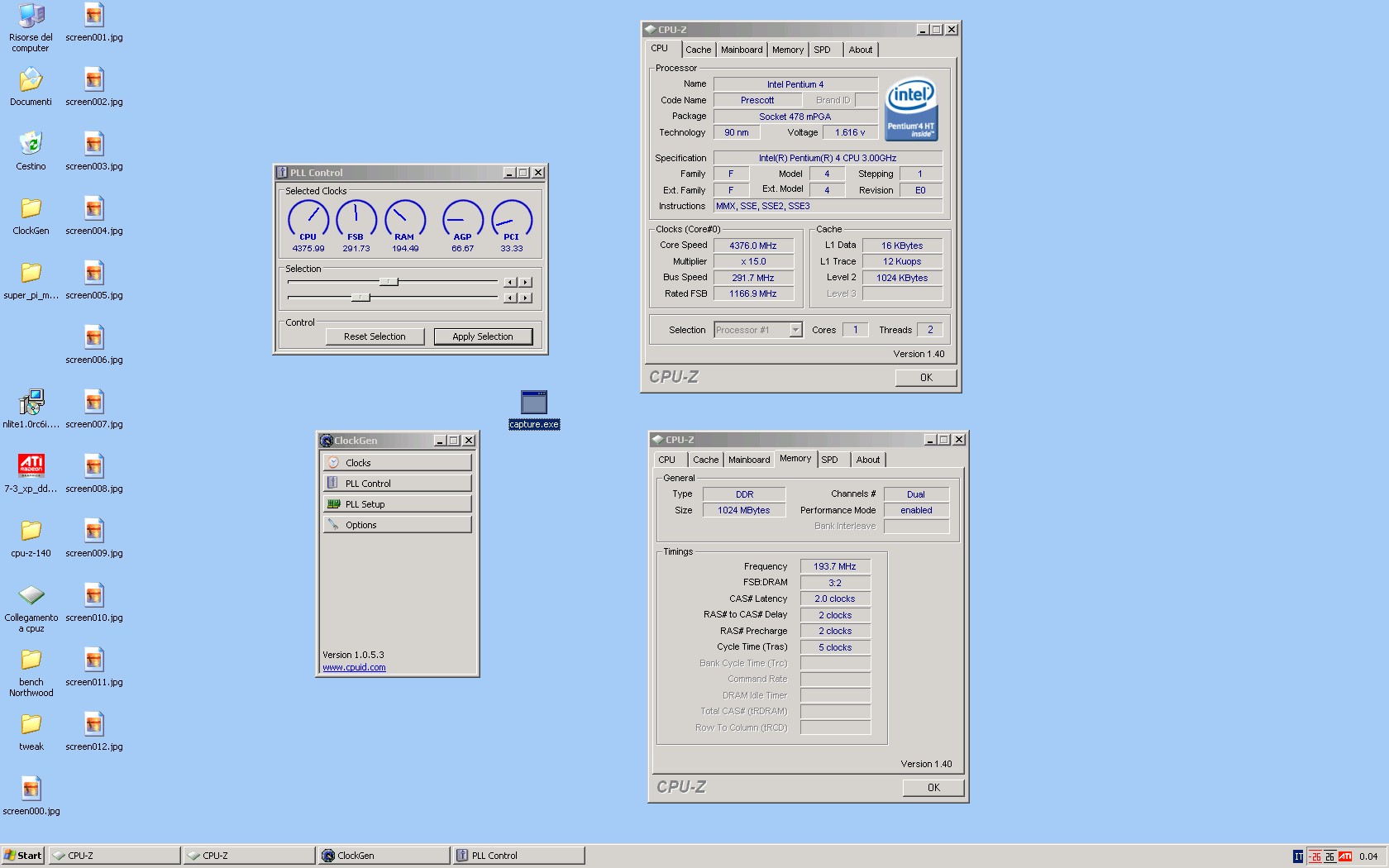
Task: Select screen011.jpg file icon
Action: tap(94, 659)
